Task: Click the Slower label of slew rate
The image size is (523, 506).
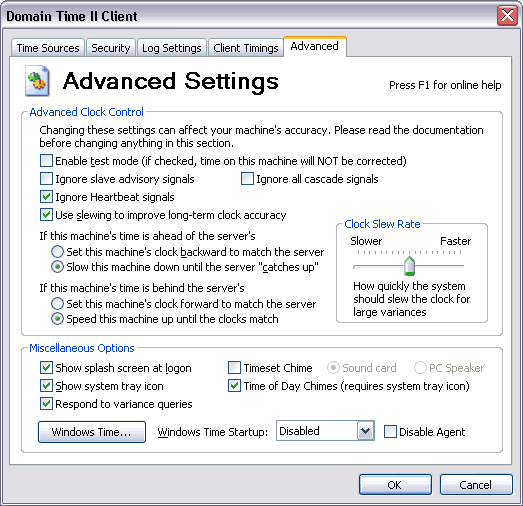Action: (x=366, y=241)
